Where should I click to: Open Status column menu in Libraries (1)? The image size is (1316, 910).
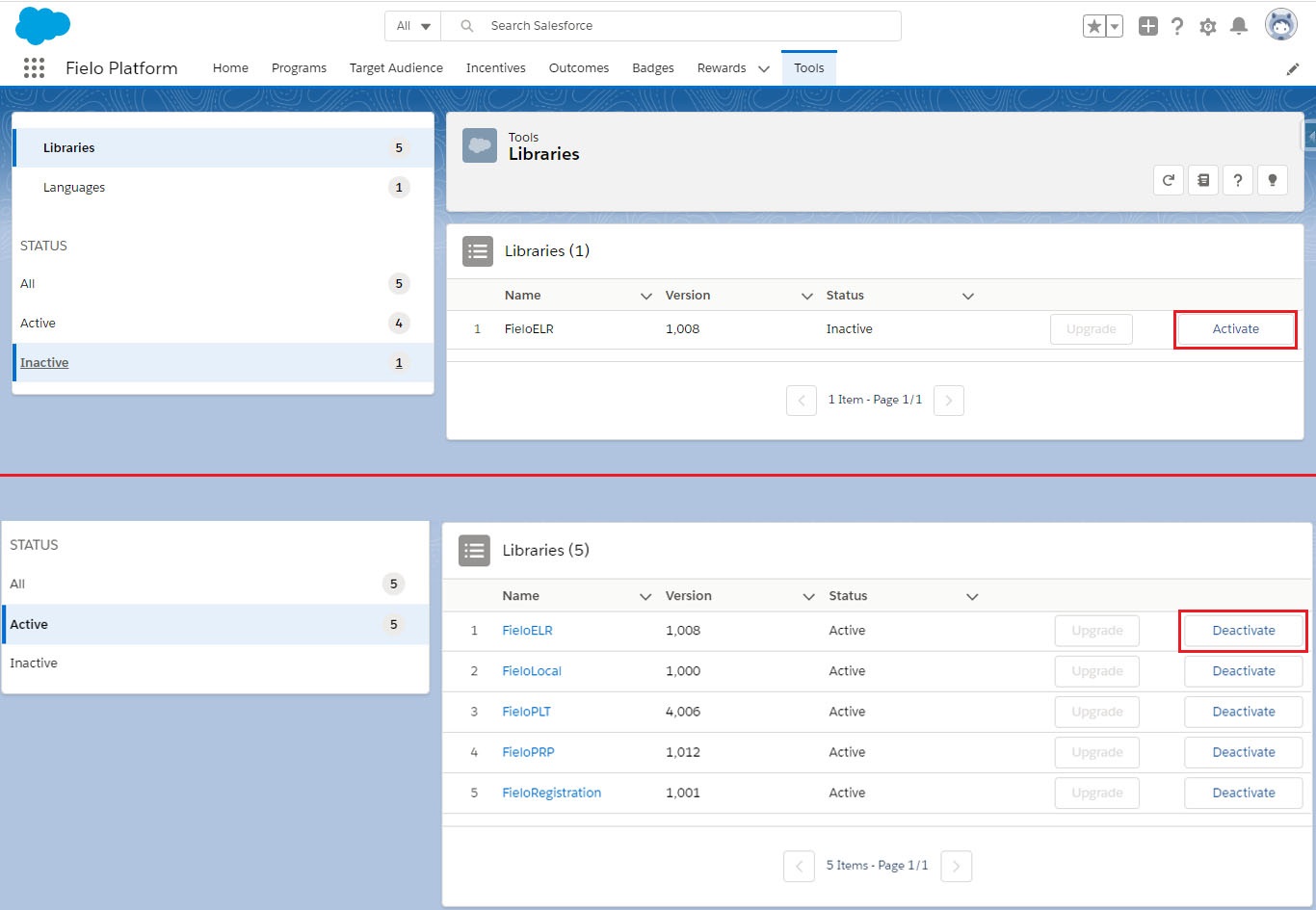pos(968,297)
